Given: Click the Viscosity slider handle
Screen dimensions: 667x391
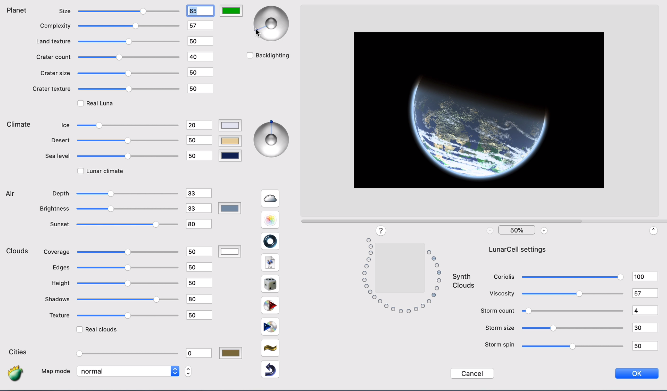Looking at the screenshot, I should (579, 294).
